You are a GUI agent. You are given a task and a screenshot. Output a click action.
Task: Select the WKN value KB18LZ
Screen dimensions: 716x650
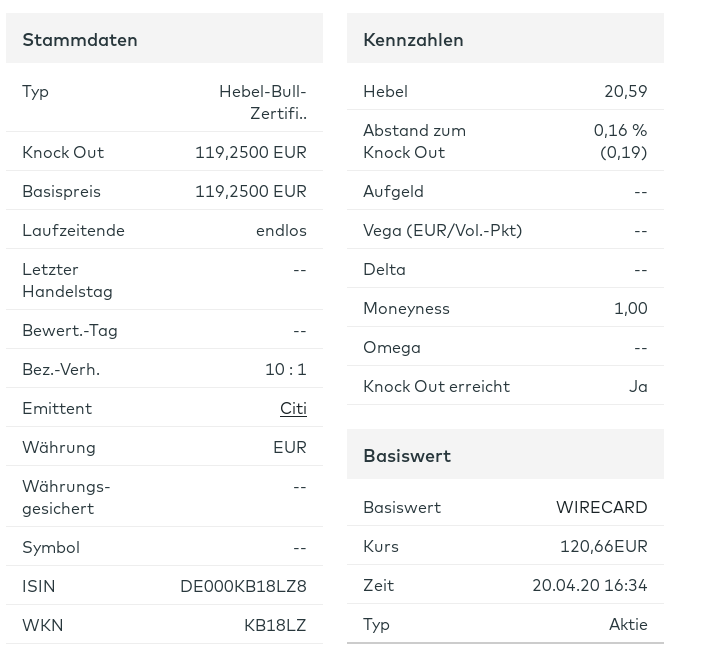pyautogui.click(x=275, y=625)
